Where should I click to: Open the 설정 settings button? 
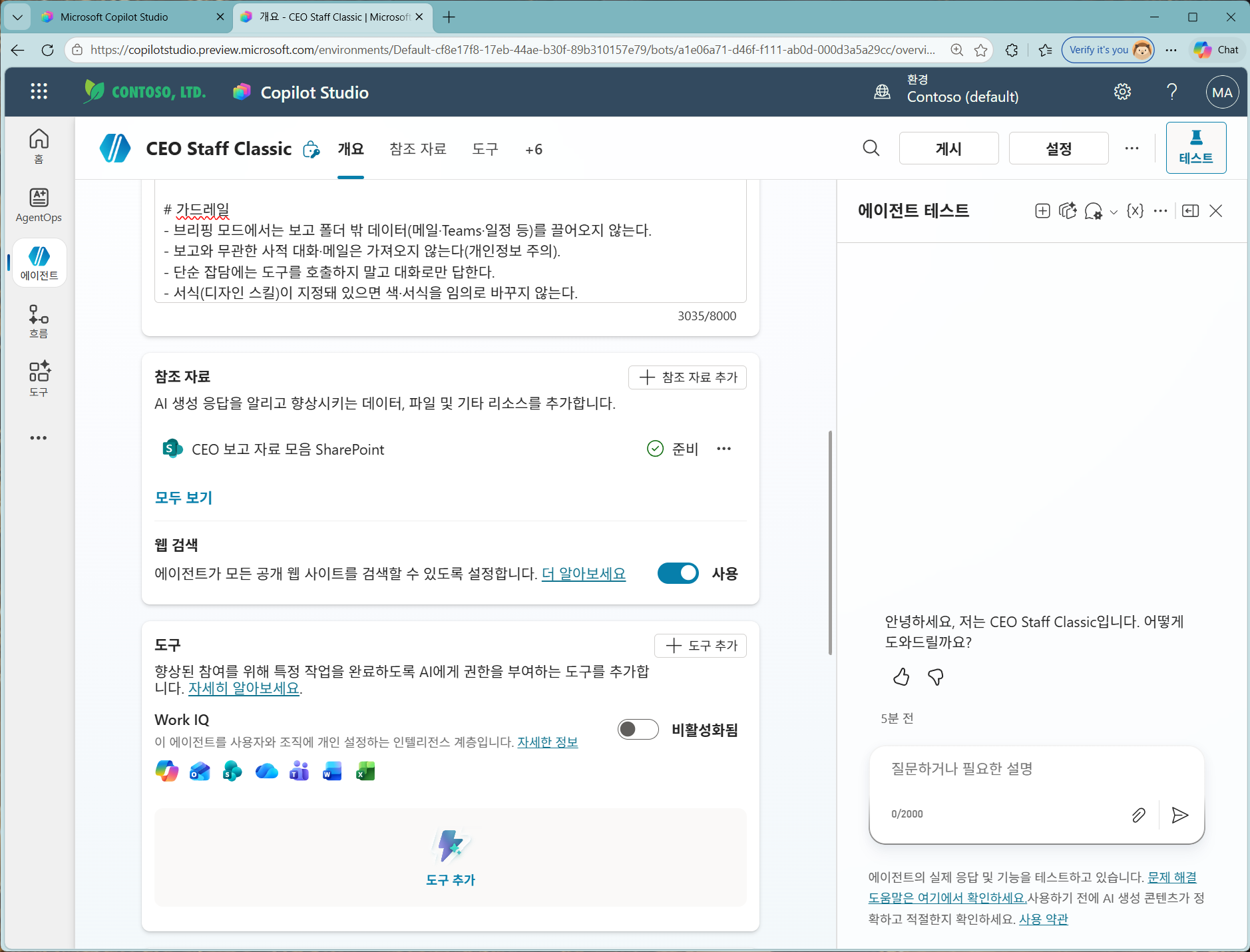tap(1058, 148)
